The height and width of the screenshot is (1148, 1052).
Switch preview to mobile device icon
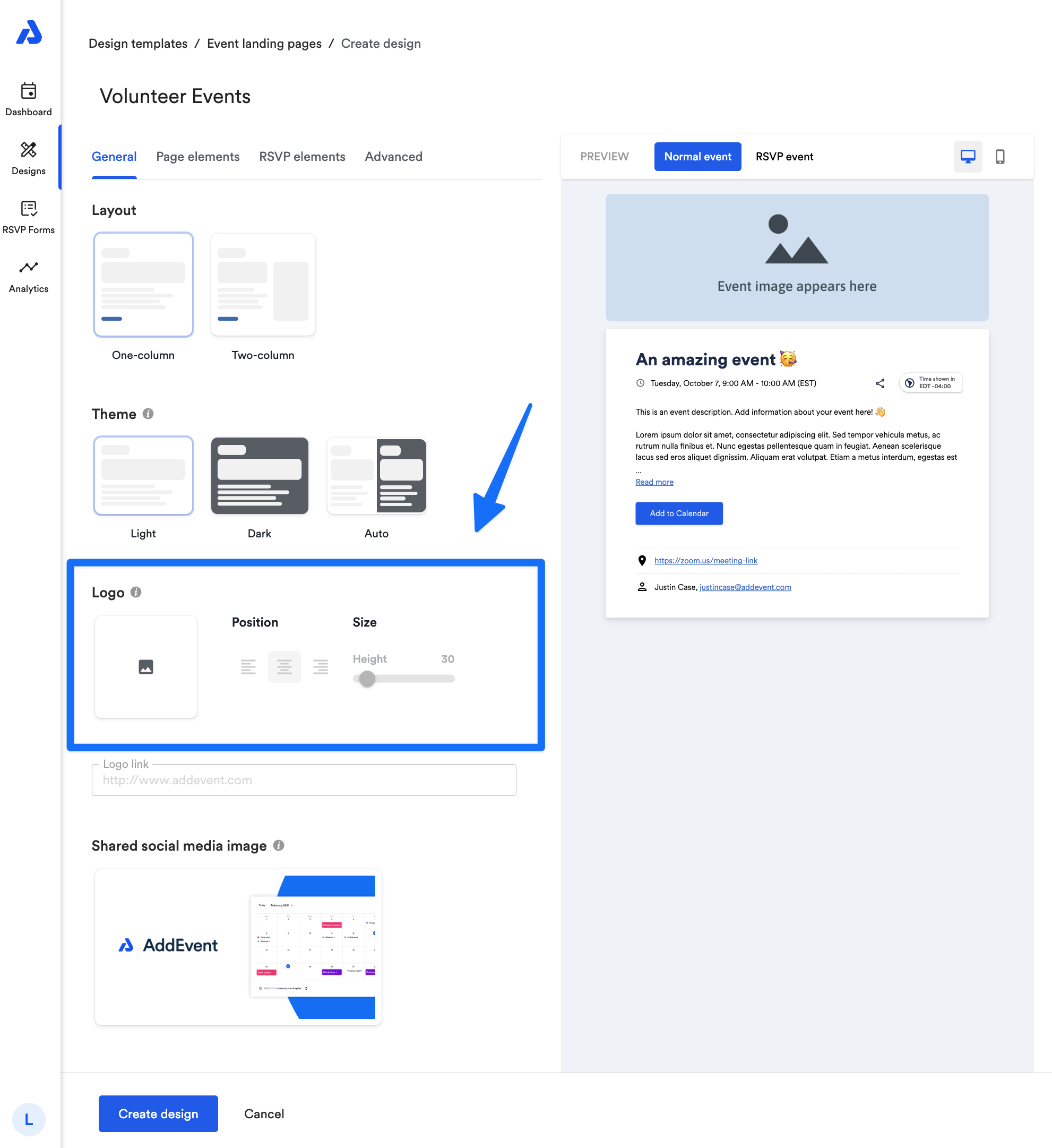999,157
